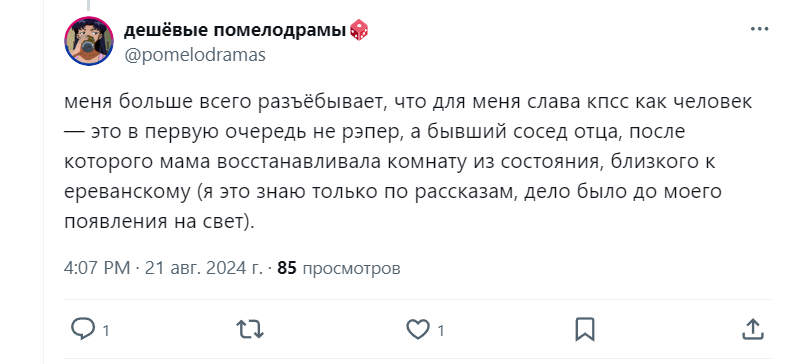Bookmark this tweet

[585, 330]
